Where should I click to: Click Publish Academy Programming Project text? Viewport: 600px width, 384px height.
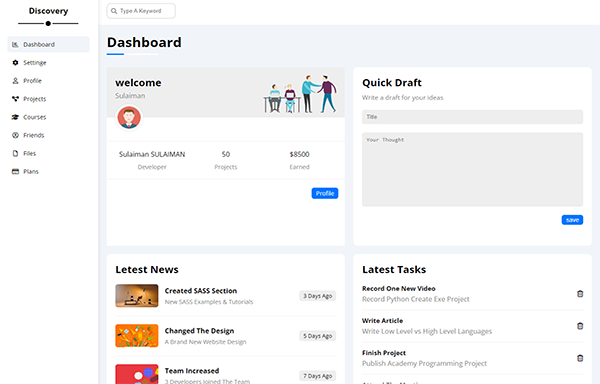[x=424, y=363]
